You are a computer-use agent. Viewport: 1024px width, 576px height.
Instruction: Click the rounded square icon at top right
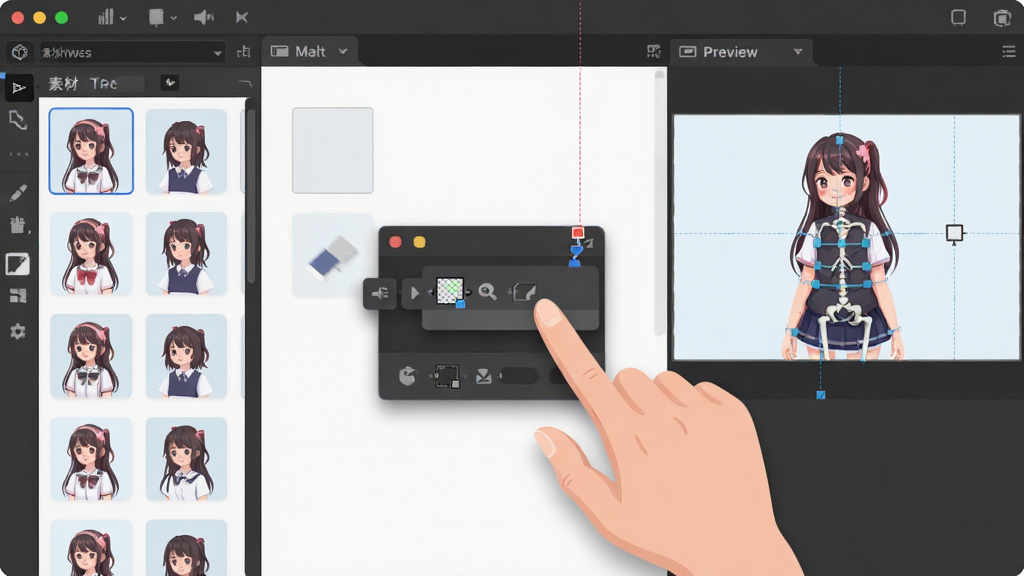pyautogui.click(x=958, y=17)
